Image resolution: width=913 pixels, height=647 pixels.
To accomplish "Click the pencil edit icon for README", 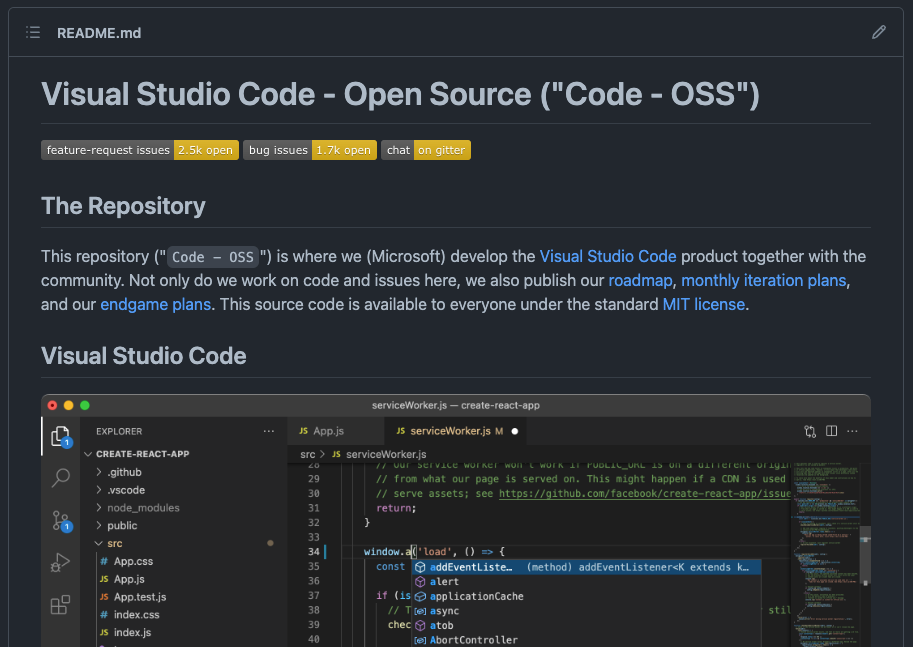I will (x=878, y=32).
